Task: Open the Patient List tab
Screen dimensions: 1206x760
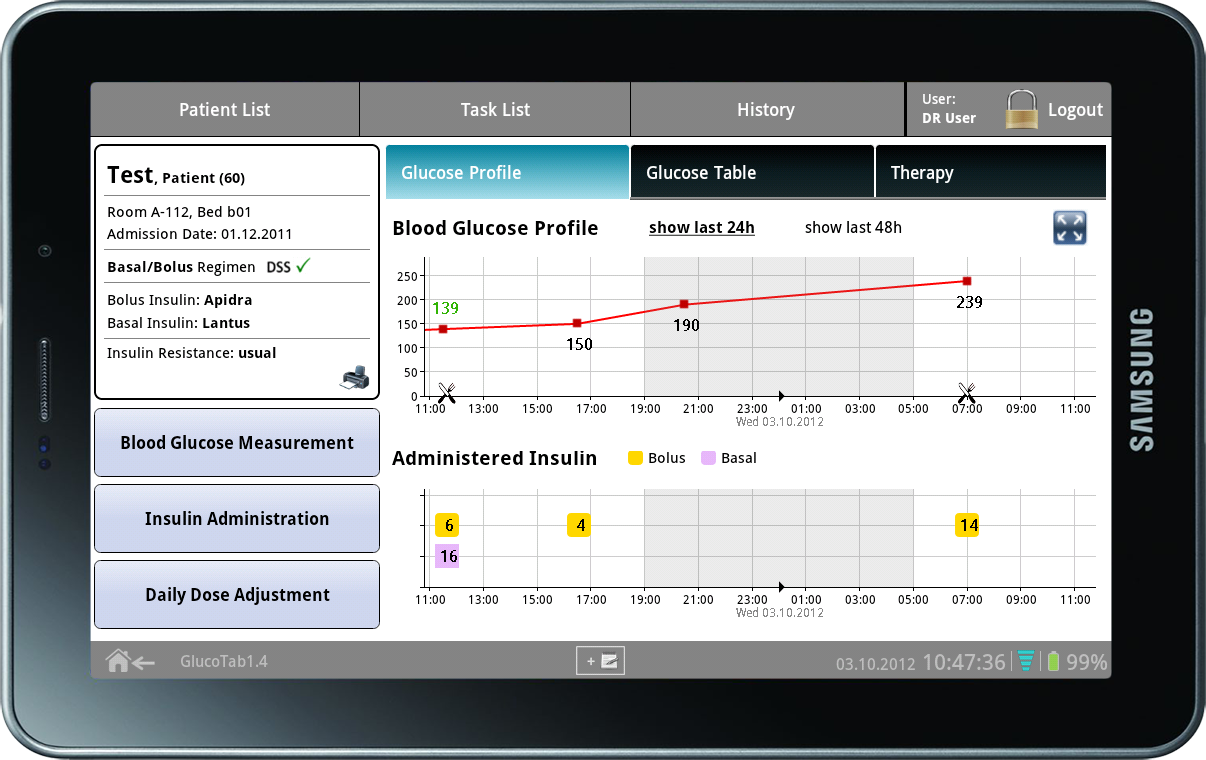Action: click(225, 110)
